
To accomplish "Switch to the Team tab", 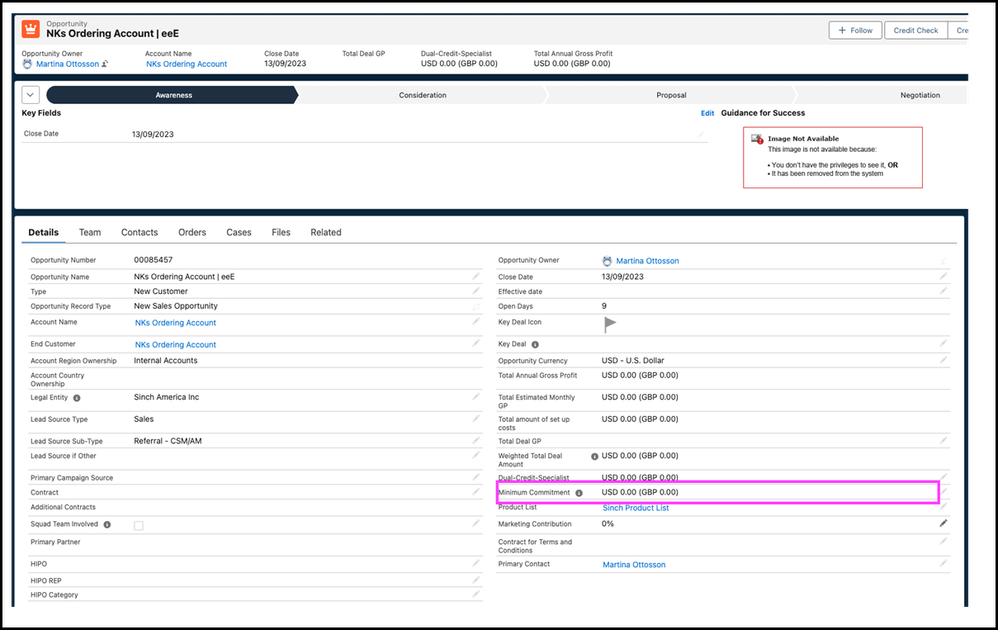I will pyautogui.click(x=90, y=232).
